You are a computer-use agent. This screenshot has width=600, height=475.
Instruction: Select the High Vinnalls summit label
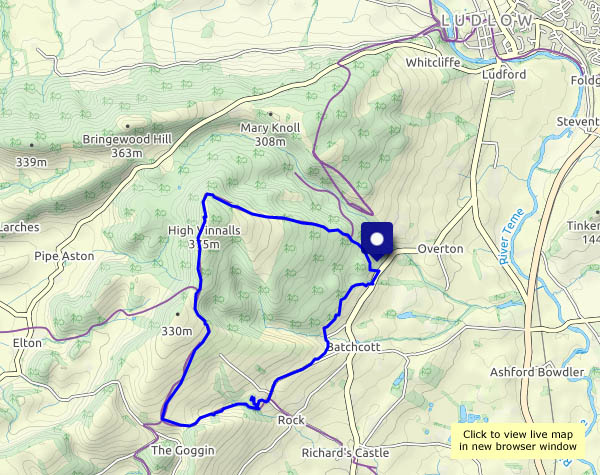204,237
